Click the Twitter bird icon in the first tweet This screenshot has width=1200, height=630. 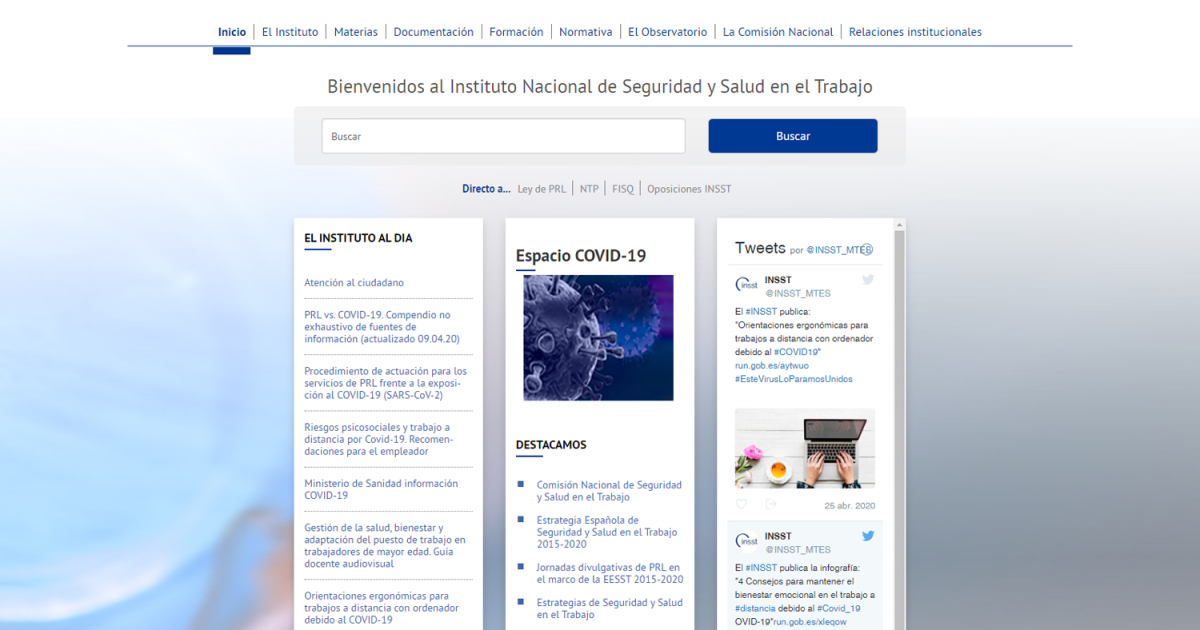pyautogui.click(x=868, y=280)
